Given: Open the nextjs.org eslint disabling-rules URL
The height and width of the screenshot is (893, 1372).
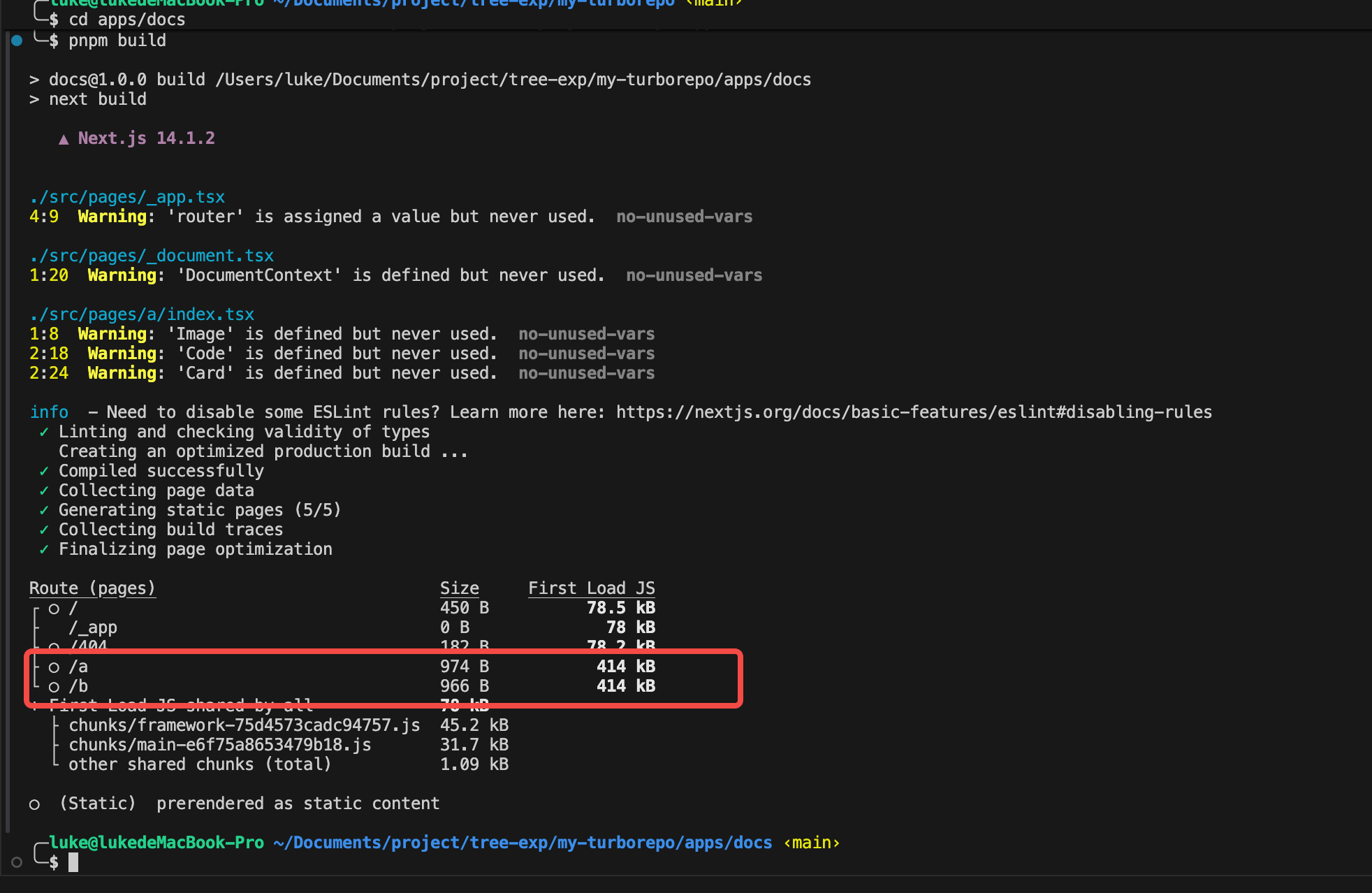Looking at the screenshot, I should click(914, 412).
